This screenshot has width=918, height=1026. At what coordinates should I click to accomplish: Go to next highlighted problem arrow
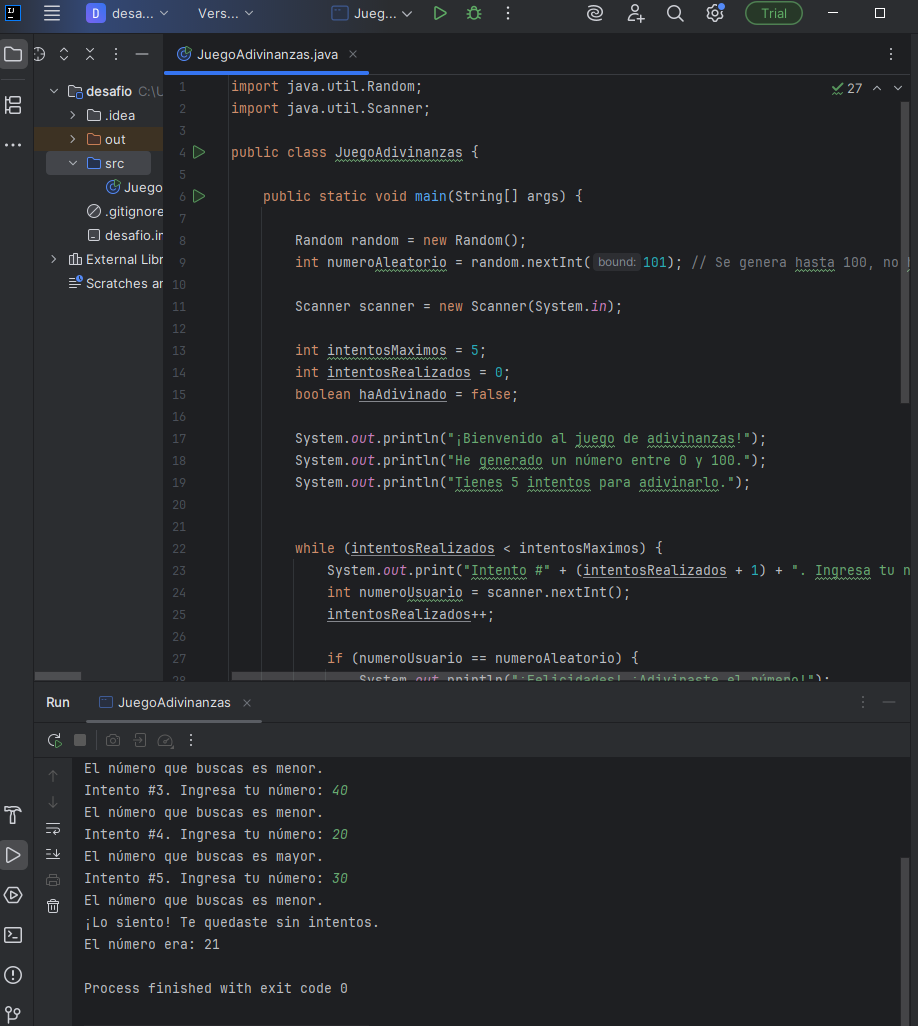pyautogui.click(x=898, y=88)
